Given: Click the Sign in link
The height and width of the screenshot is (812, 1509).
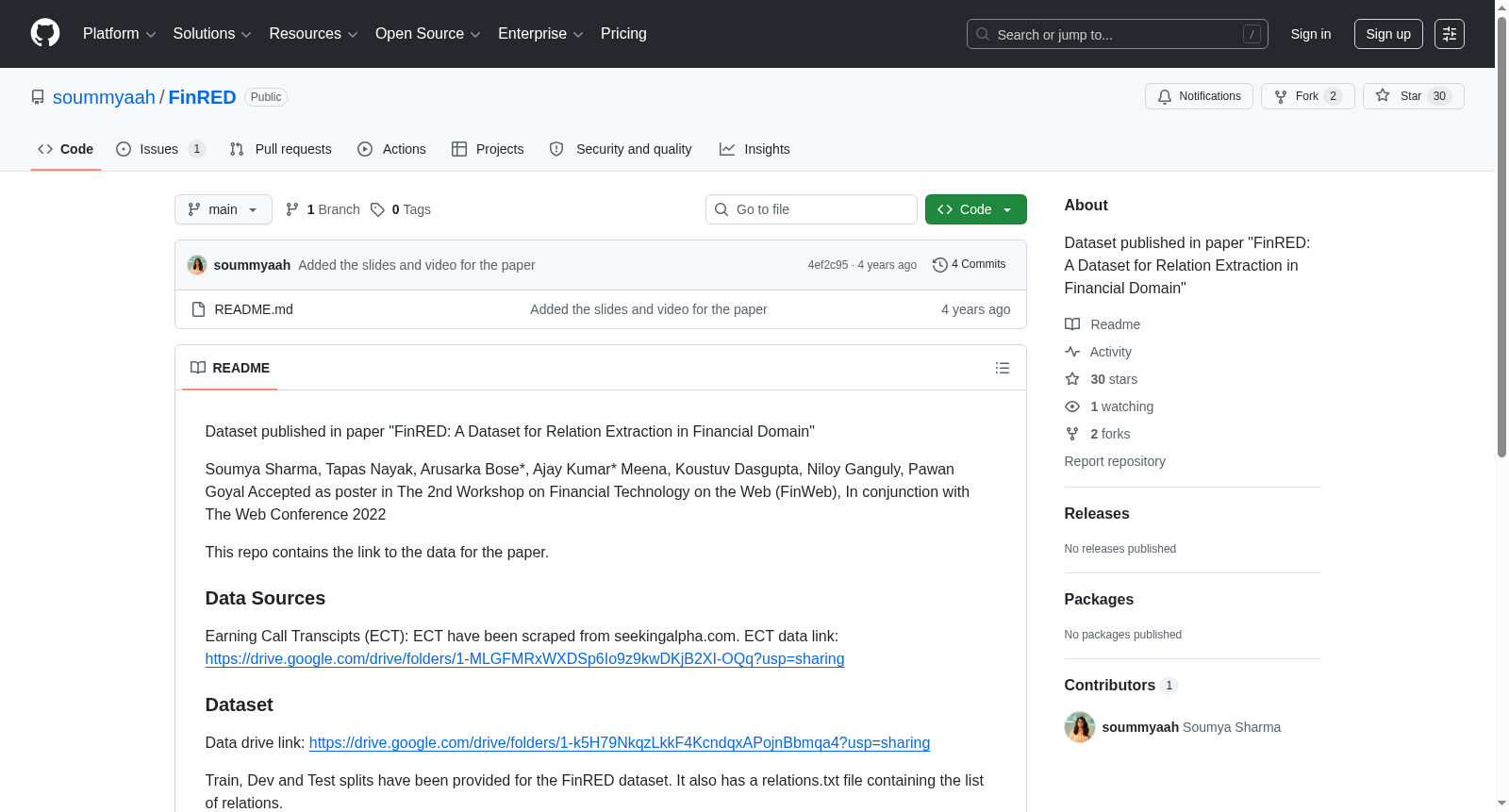Looking at the screenshot, I should point(1311,34).
